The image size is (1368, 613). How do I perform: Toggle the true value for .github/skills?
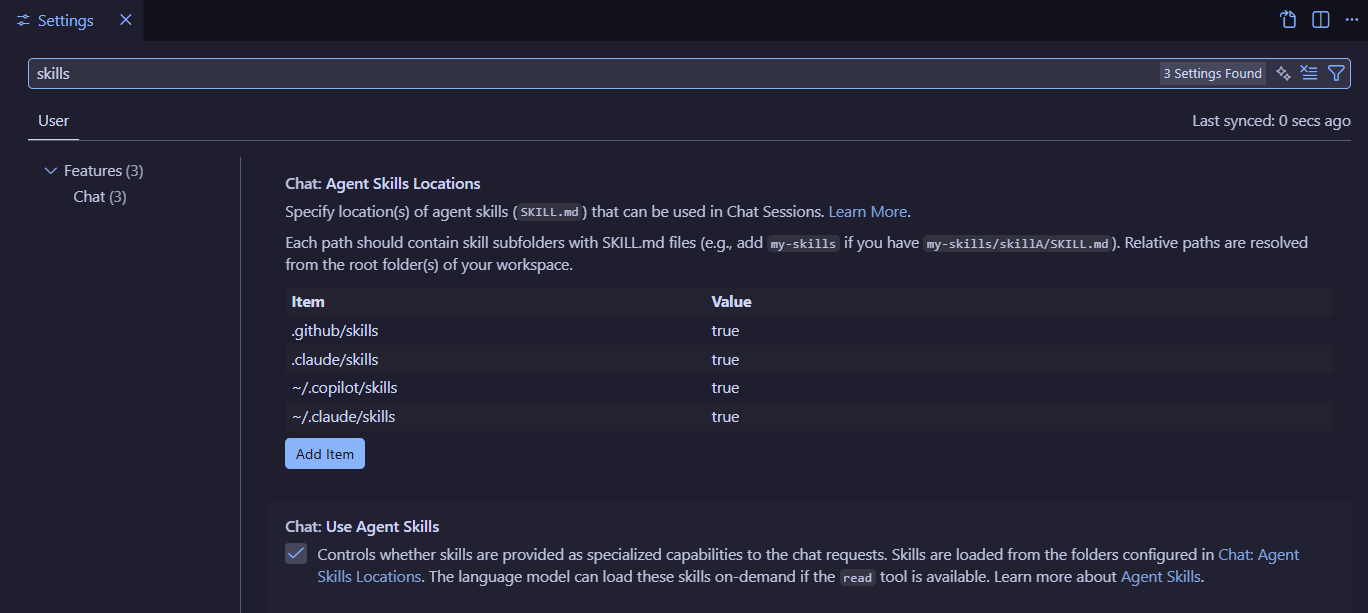tap(725, 330)
